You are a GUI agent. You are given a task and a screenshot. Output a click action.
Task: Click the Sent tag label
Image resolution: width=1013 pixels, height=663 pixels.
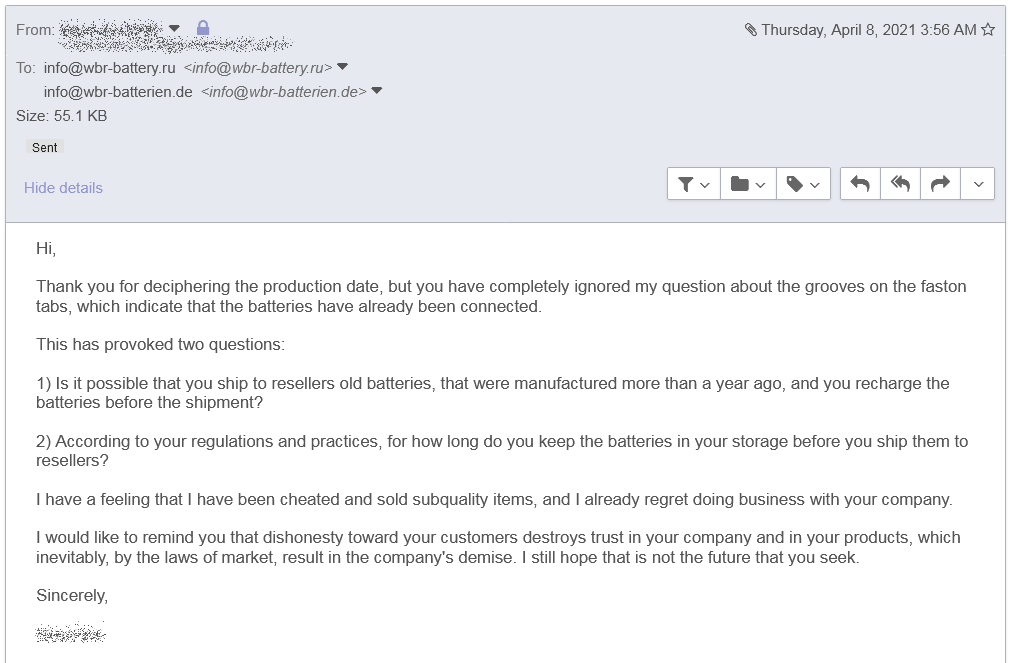(45, 147)
